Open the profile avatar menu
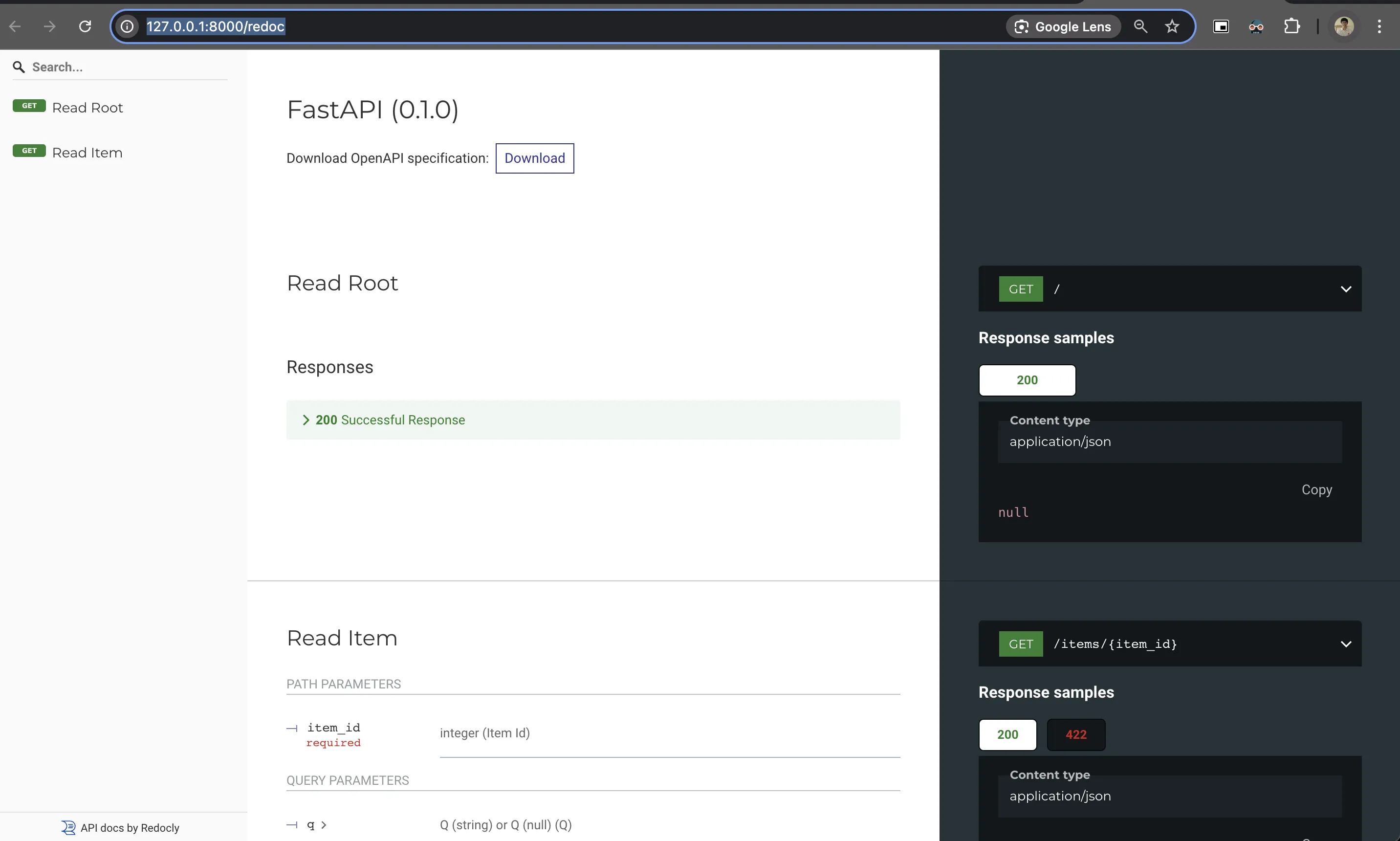Viewport: 1400px width, 841px height. [x=1344, y=26]
